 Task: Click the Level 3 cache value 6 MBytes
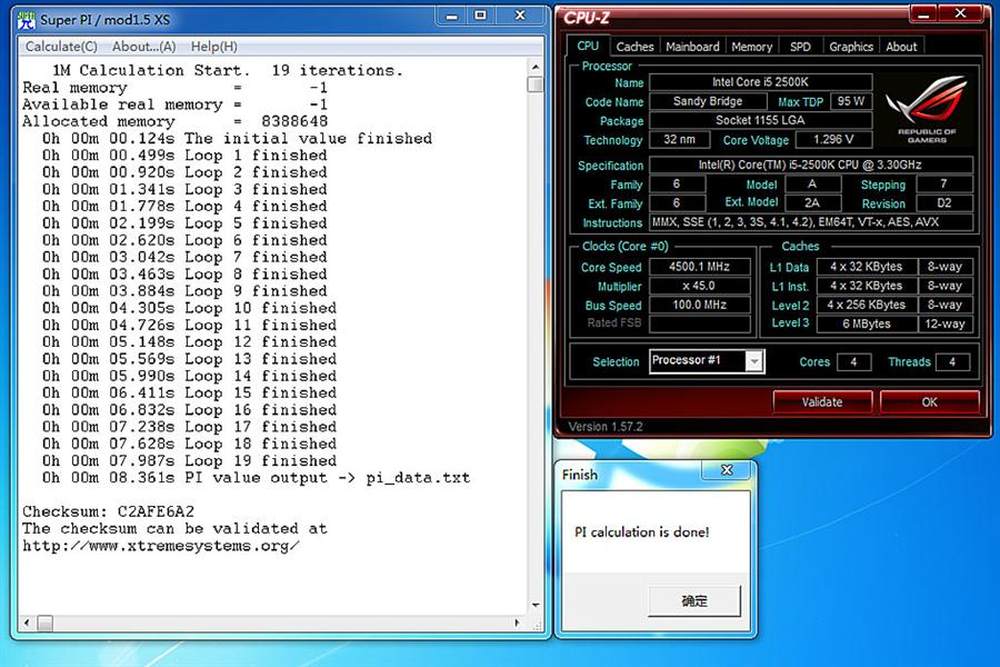(866, 324)
